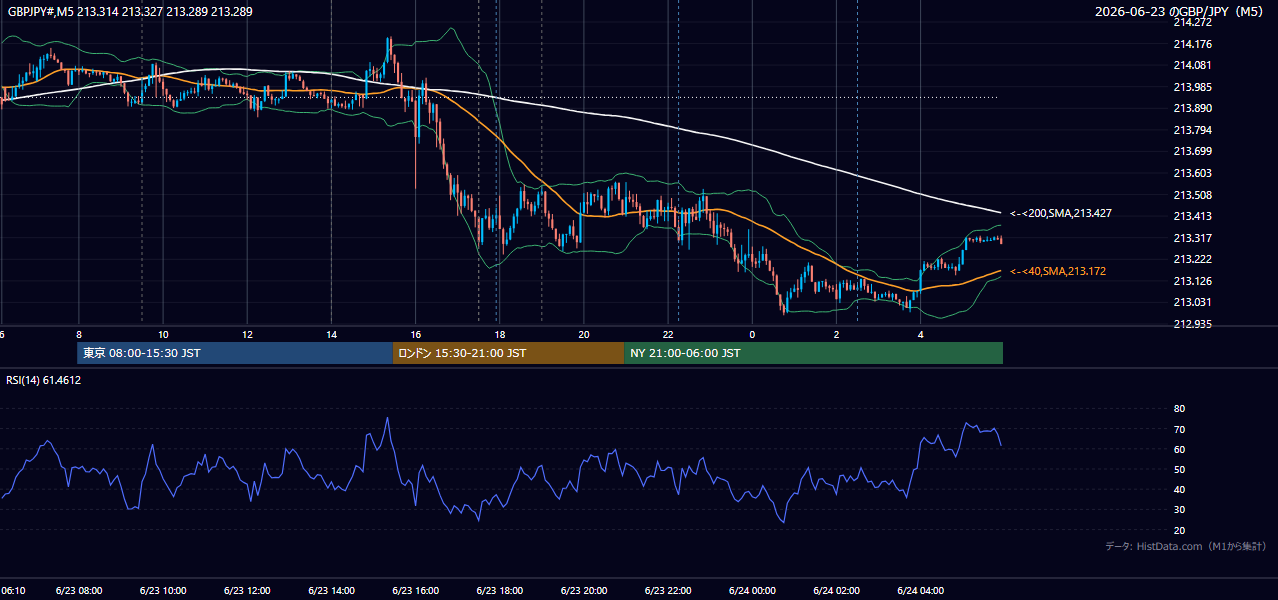The height and width of the screenshot is (600, 1278).
Task: Click the RSI 60 level label
Action: 1179,449
